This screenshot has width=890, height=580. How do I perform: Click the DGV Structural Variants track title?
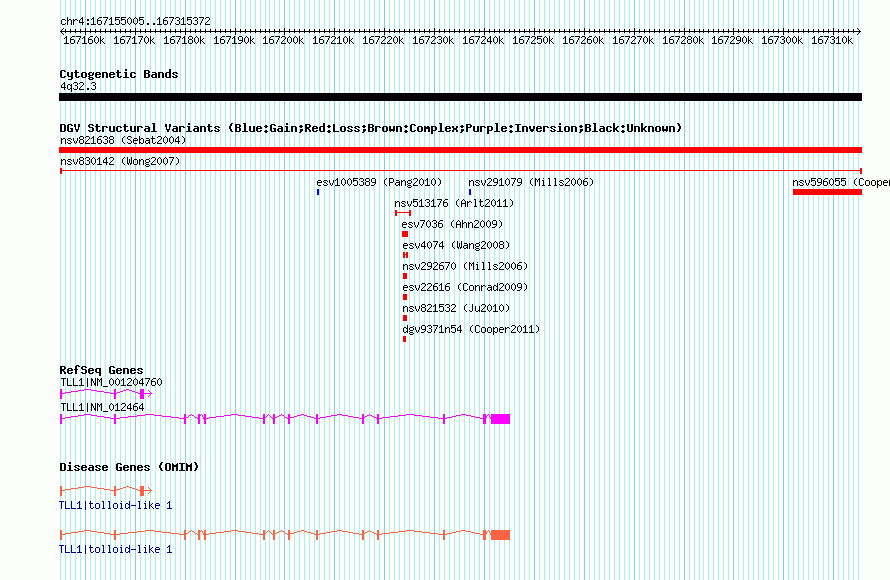pos(370,128)
